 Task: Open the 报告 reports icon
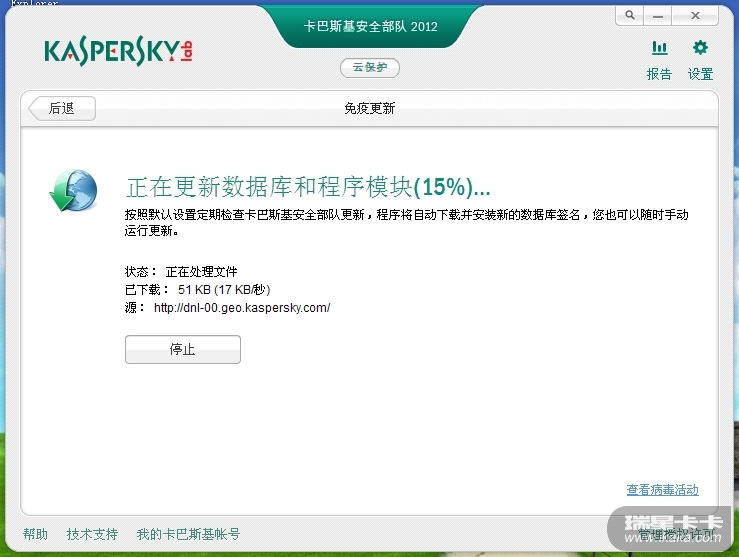tap(659, 60)
